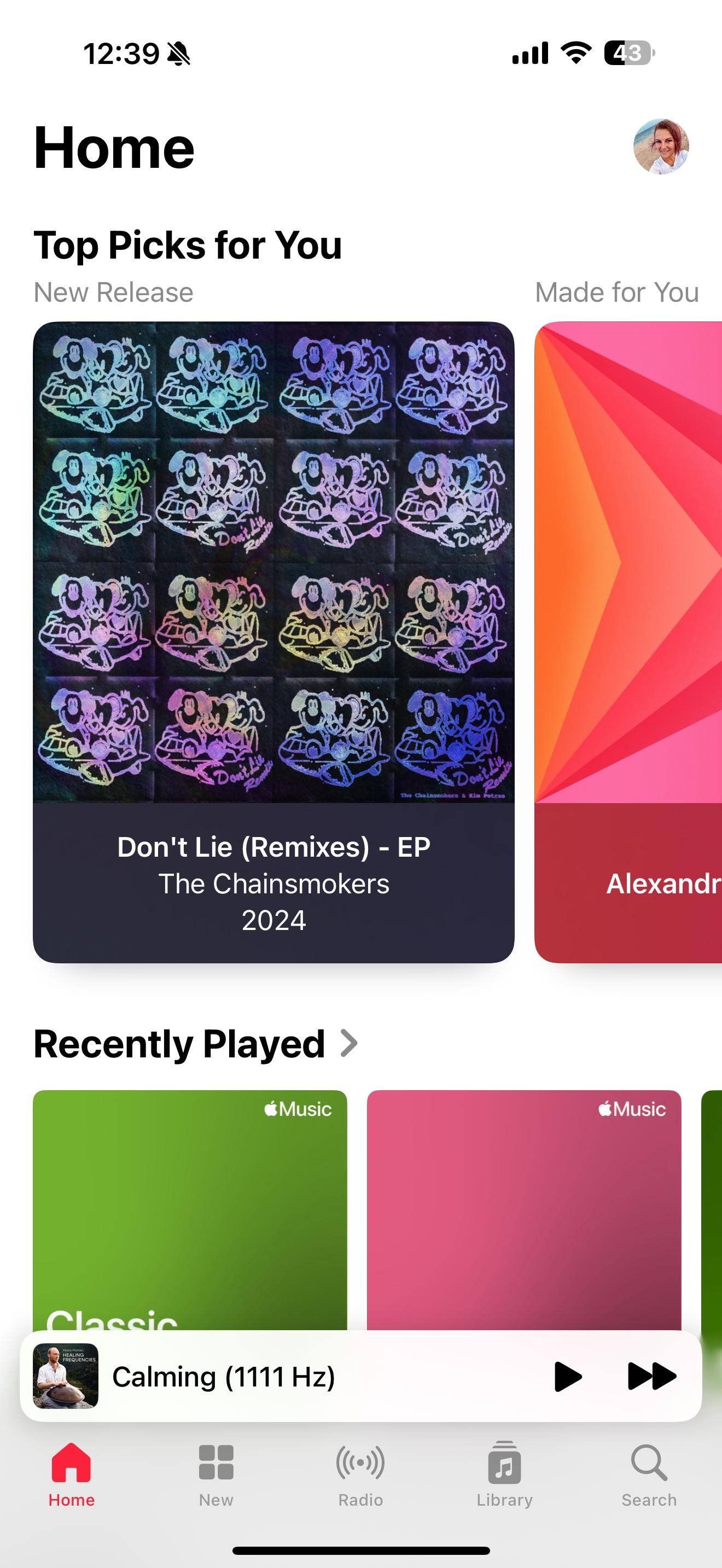Expand Recently Played chevron
The image size is (722, 1568).
(348, 1043)
